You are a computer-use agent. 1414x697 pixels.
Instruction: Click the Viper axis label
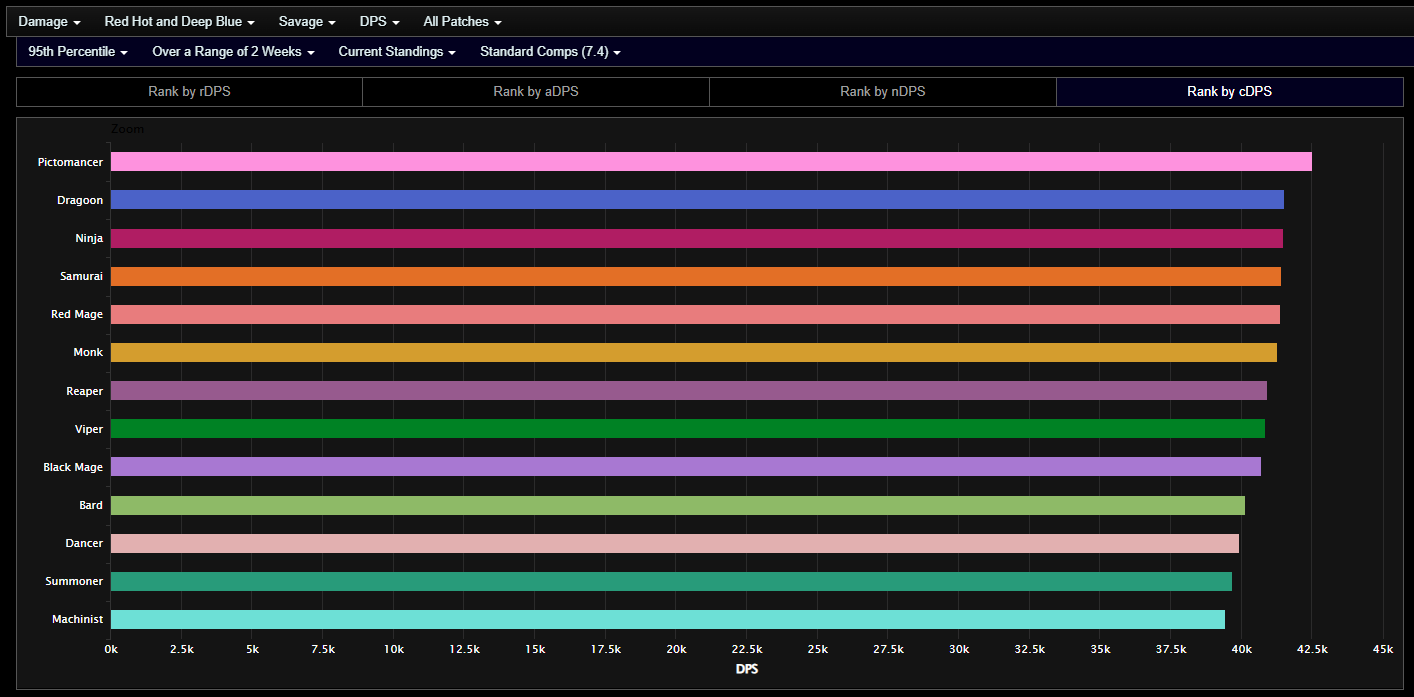point(89,429)
